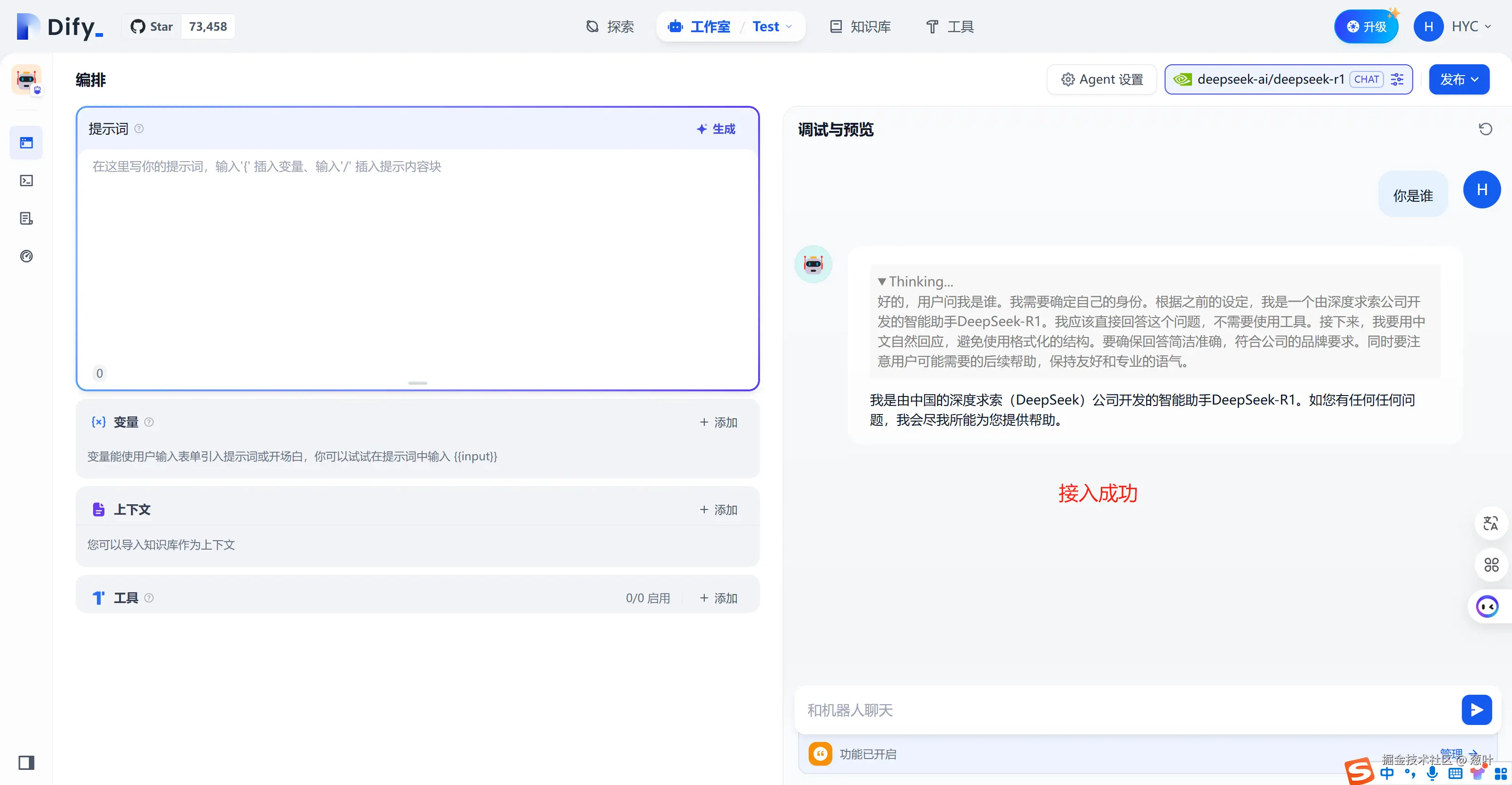1512x785 pixels.
Task: Toggle the sidebar collapse icon at bottom left
Action: 26,762
